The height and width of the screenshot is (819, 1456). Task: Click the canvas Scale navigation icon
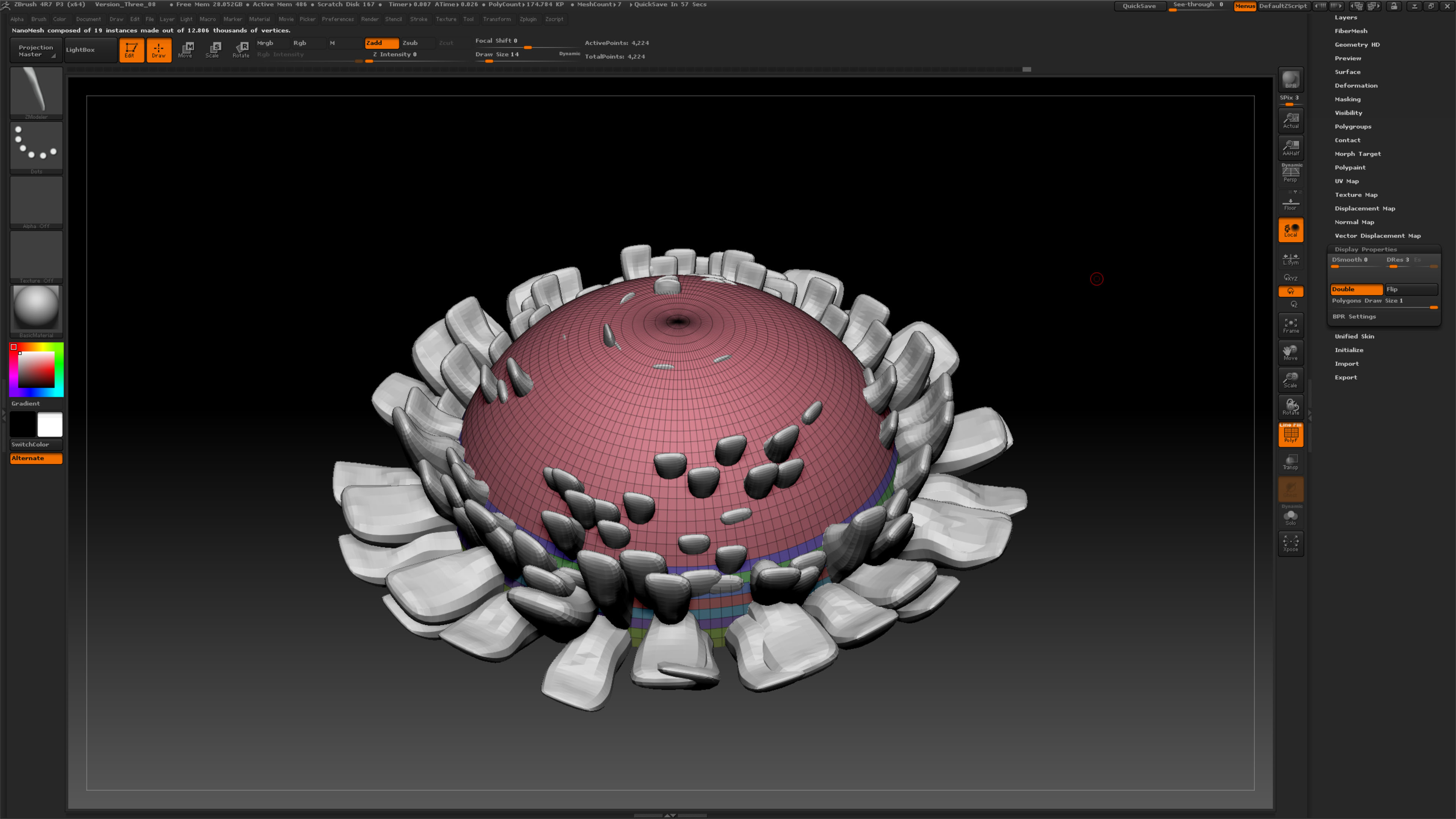pos(1290,379)
